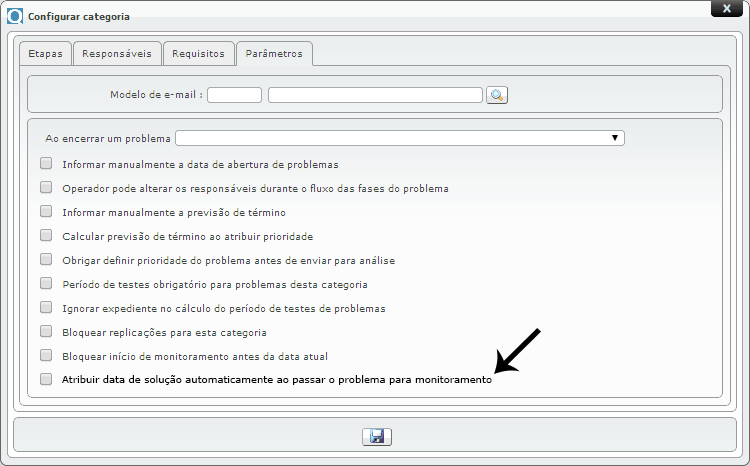Enable 'Calcular previsão de término ao atribuir prioridade'
The image size is (750, 466).
point(46,236)
